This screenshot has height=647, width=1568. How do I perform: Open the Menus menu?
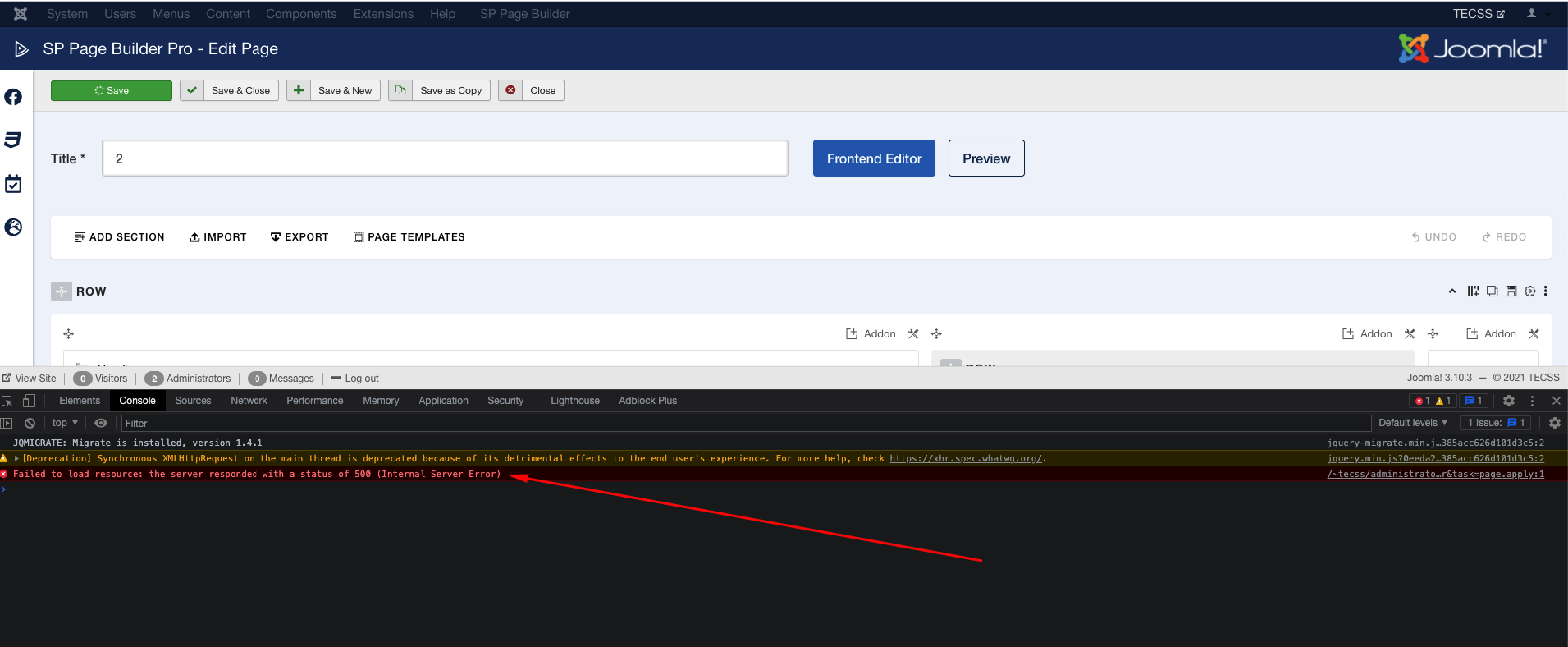tap(171, 14)
